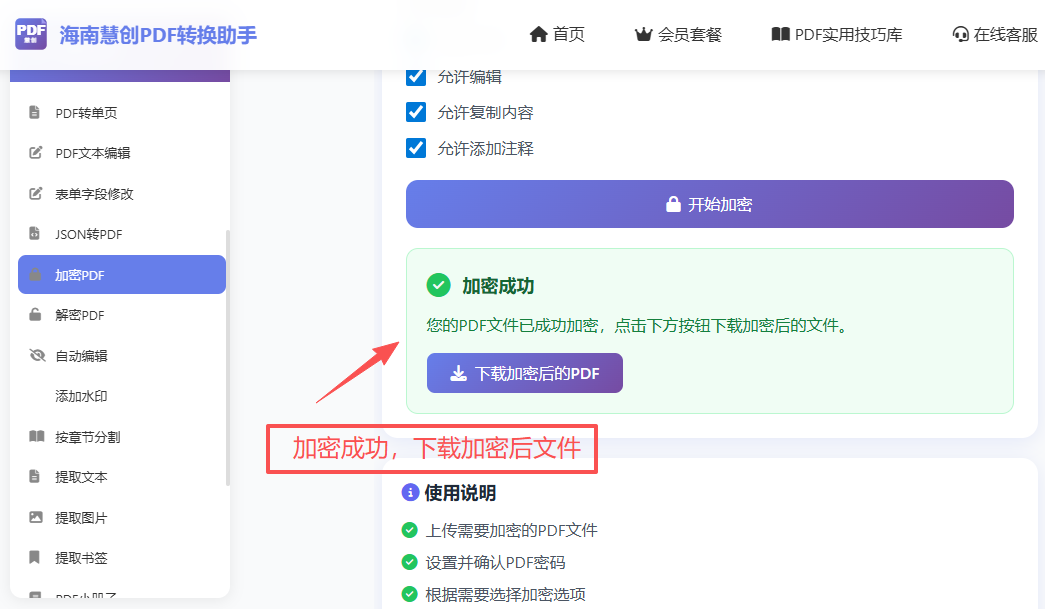Click the headset icon beside 在线客服
Viewport: 1045px width, 609px height.
pyautogui.click(x=960, y=34)
